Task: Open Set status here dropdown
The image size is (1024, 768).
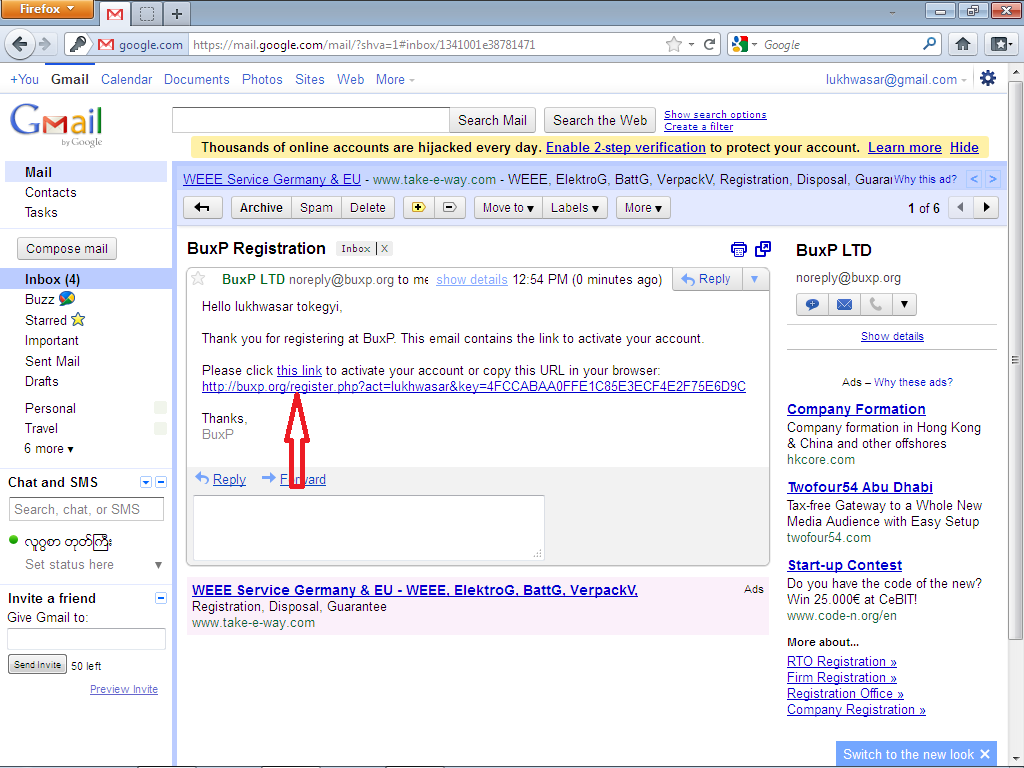Action: [x=158, y=565]
